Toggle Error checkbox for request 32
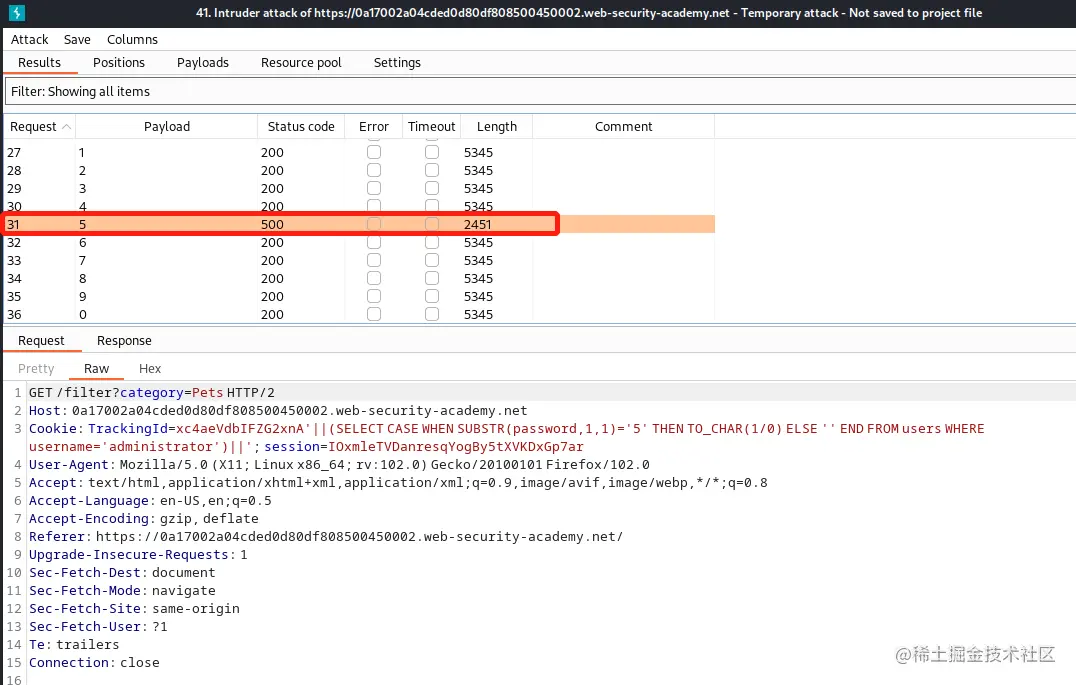Image resolution: width=1076 pixels, height=685 pixels. [374, 242]
